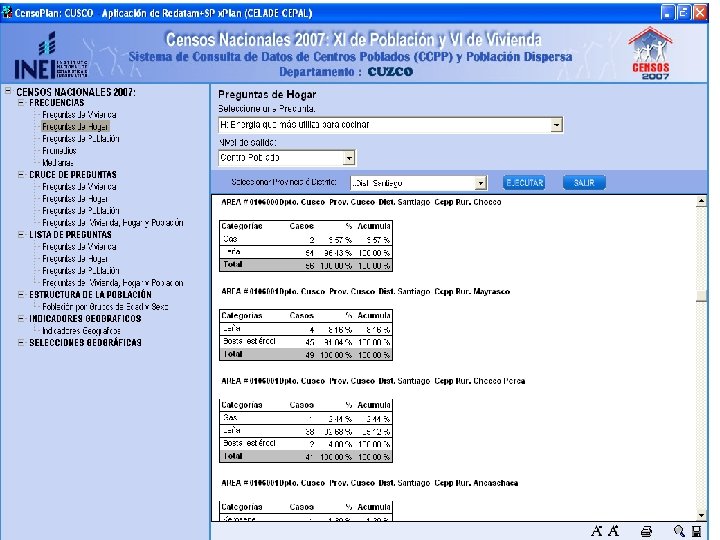Click 'Casos' header in Chocco Perca table
720x540 pixels.
[302, 405]
